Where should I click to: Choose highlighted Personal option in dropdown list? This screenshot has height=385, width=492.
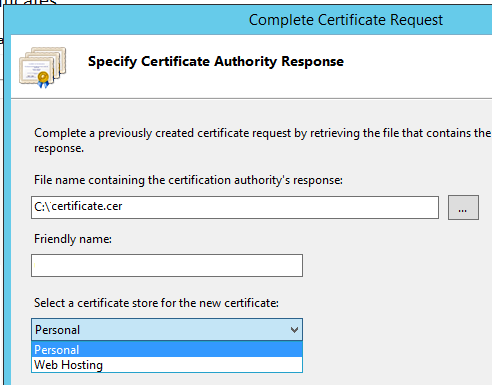click(x=167, y=349)
